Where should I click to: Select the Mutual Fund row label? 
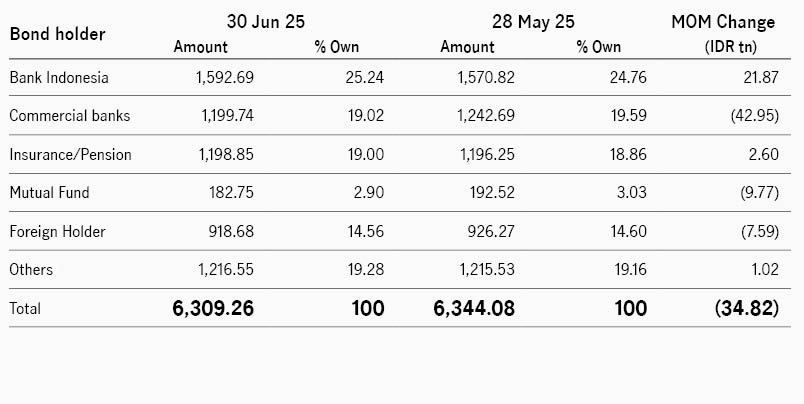point(49,192)
